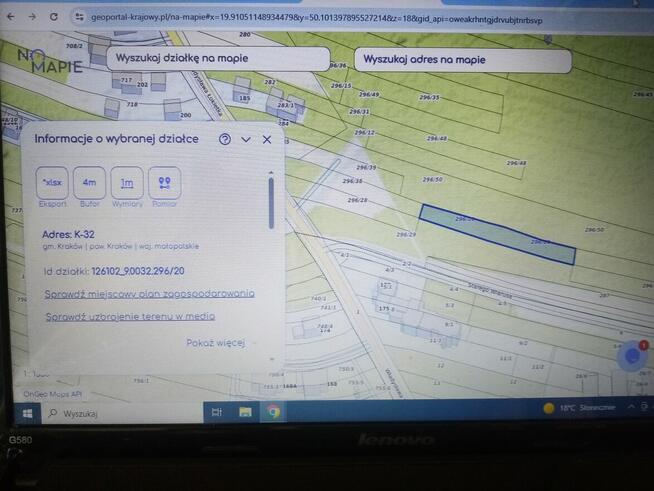Open Chrome from the Windows taskbar
The image size is (654, 491).
(273, 411)
